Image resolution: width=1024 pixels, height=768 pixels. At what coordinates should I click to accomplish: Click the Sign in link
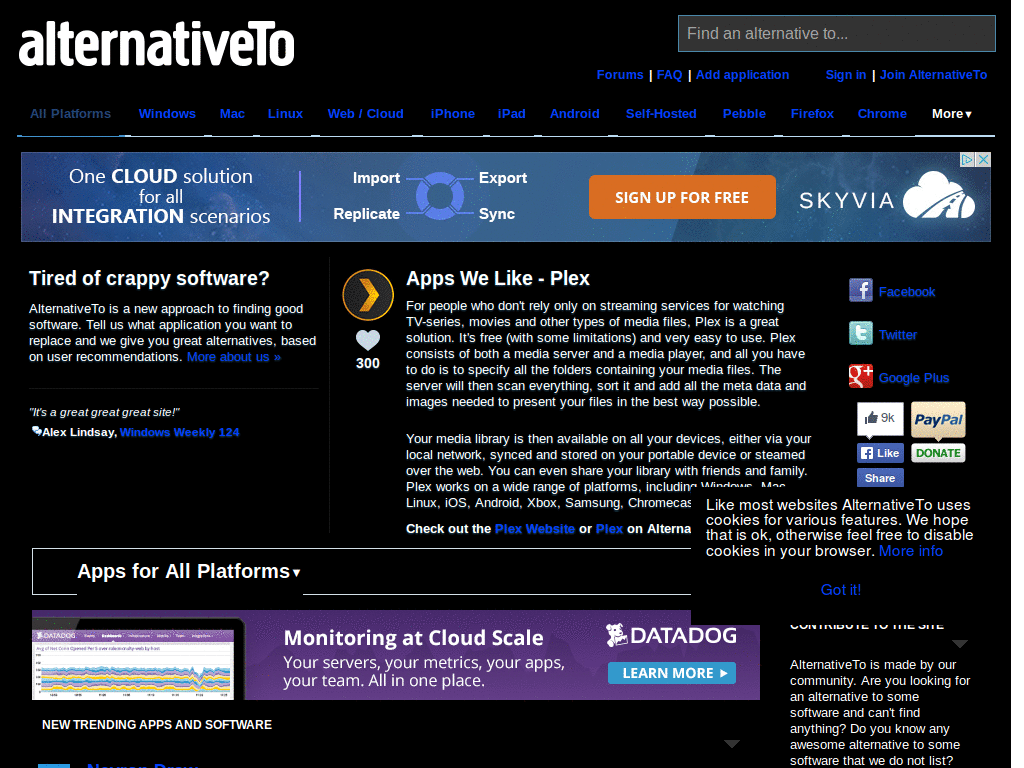coord(846,75)
